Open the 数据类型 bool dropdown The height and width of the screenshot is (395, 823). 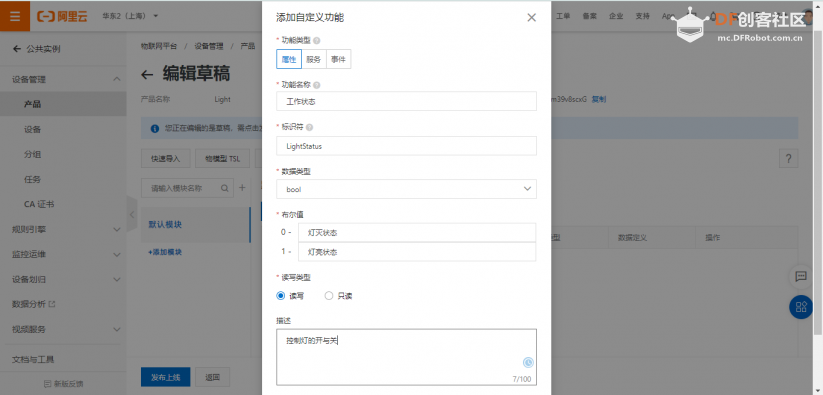(x=406, y=189)
